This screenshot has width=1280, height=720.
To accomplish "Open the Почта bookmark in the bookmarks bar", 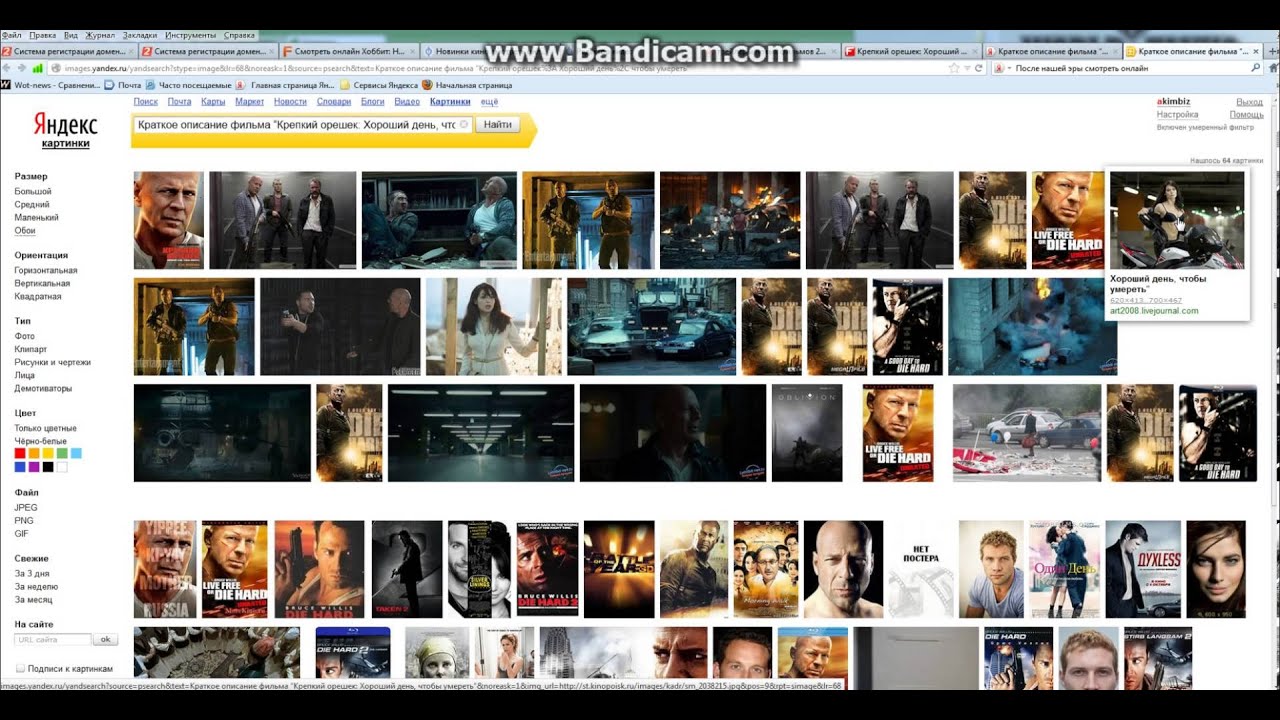I will click(123, 85).
